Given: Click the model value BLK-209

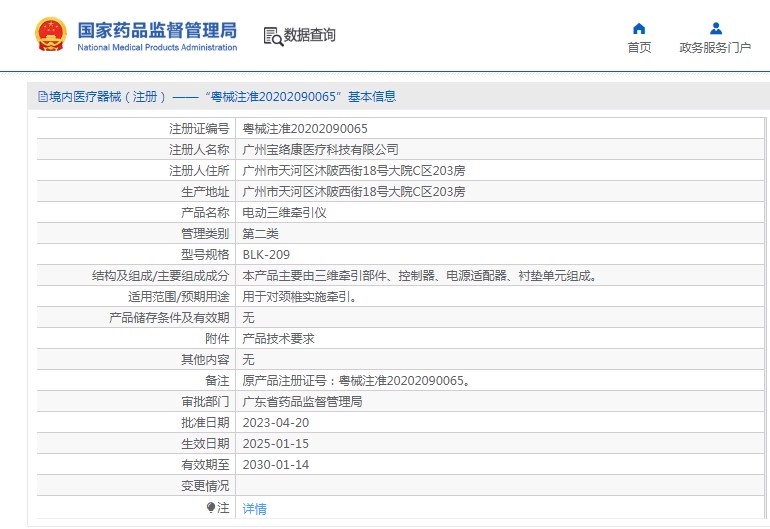Looking at the screenshot, I should [x=266, y=255].
